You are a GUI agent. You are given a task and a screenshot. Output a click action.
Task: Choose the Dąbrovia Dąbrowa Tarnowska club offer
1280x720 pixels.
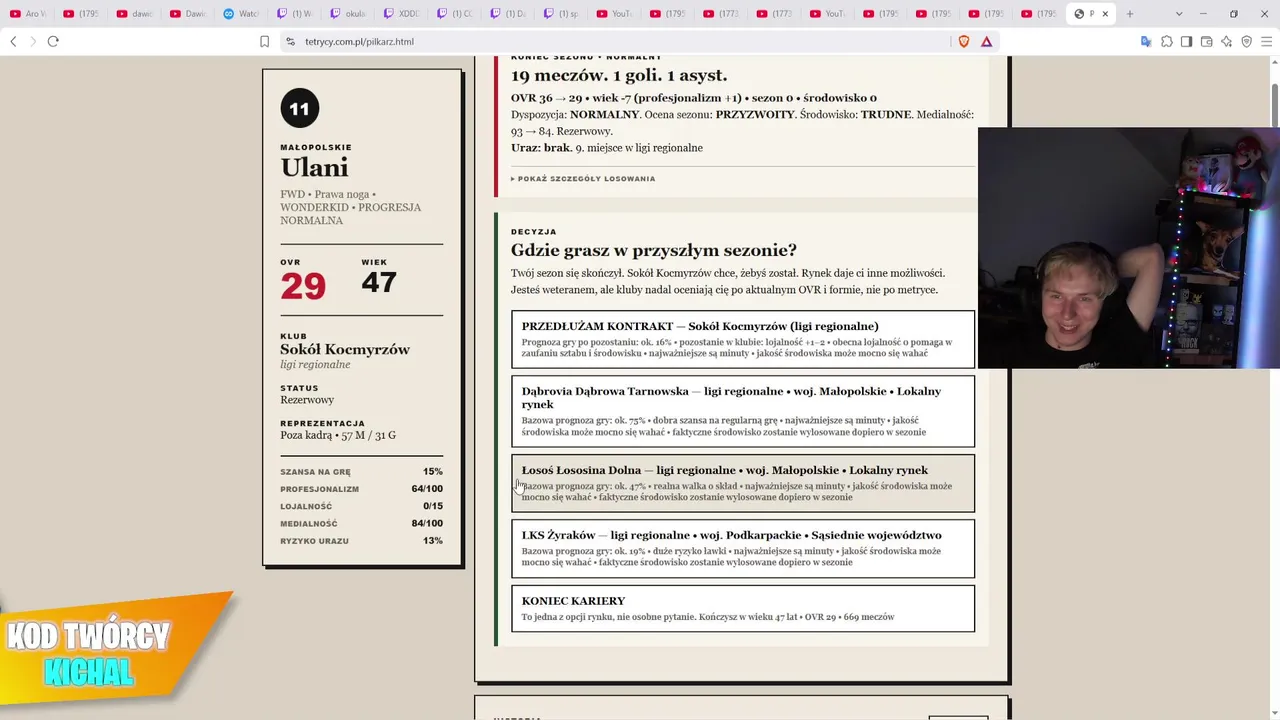pyautogui.click(x=743, y=411)
